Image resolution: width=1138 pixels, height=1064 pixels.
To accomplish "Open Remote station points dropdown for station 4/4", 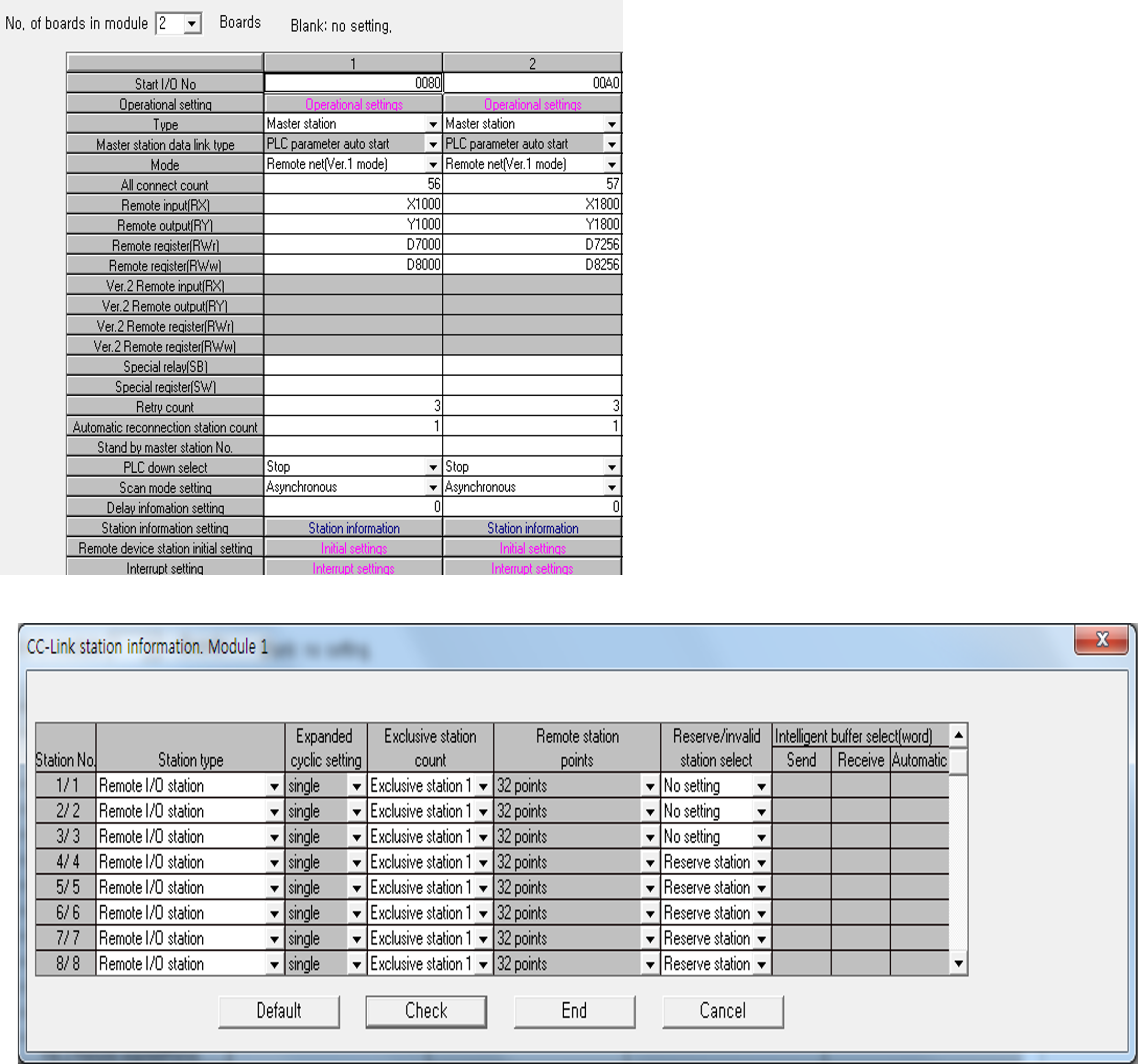I will [x=650, y=863].
